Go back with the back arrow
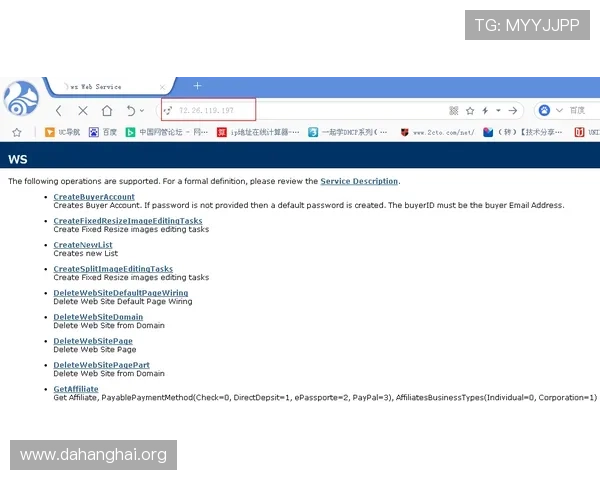 [x=59, y=110]
